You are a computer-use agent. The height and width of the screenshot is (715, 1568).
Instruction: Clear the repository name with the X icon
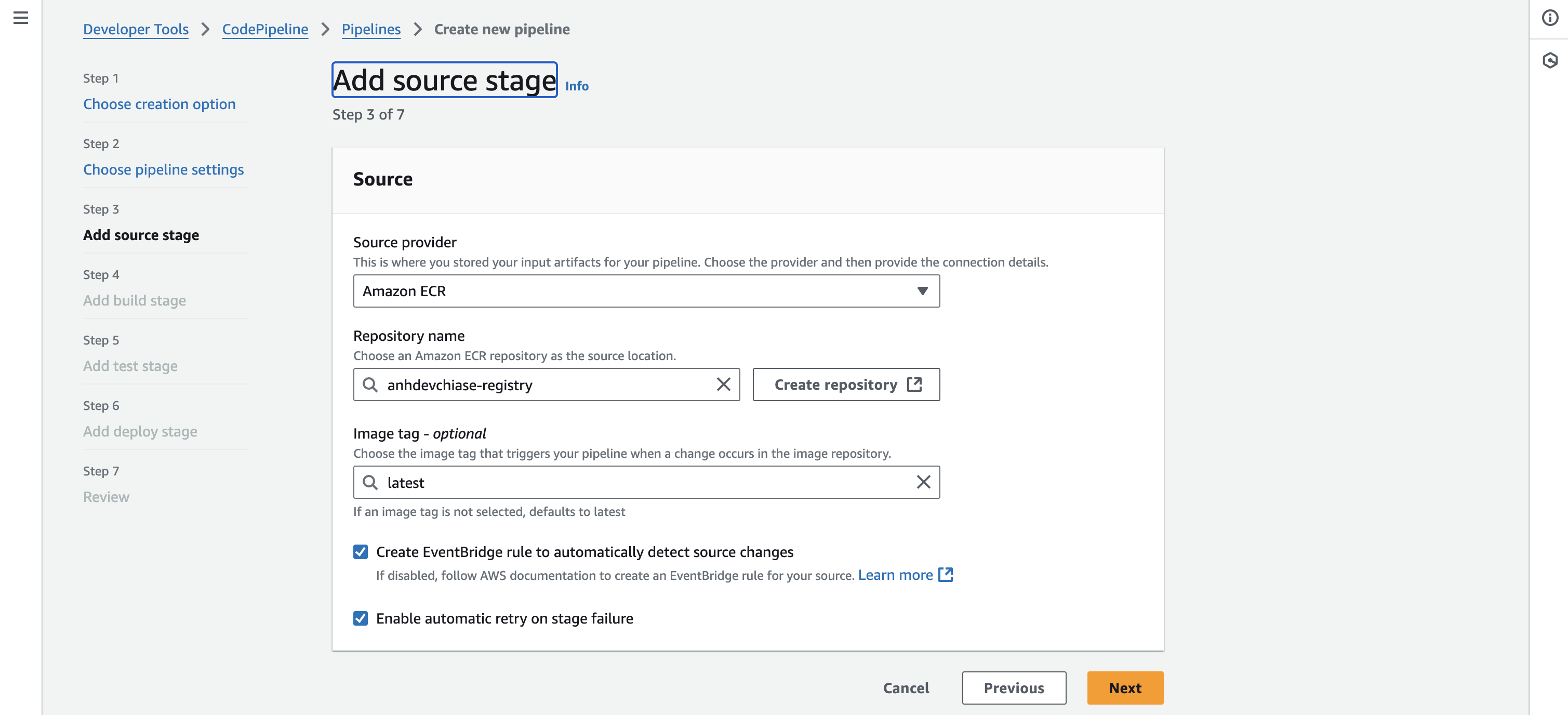point(723,385)
